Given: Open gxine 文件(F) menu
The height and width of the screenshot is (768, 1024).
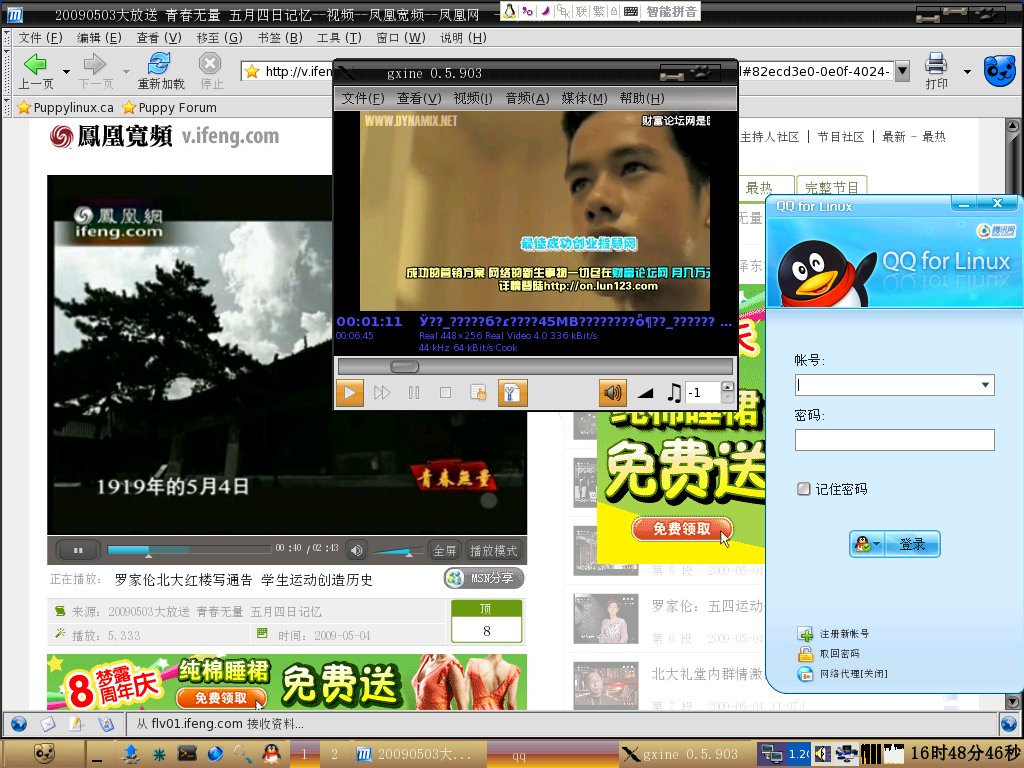Looking at the screenshot, I should click(362, 98).
